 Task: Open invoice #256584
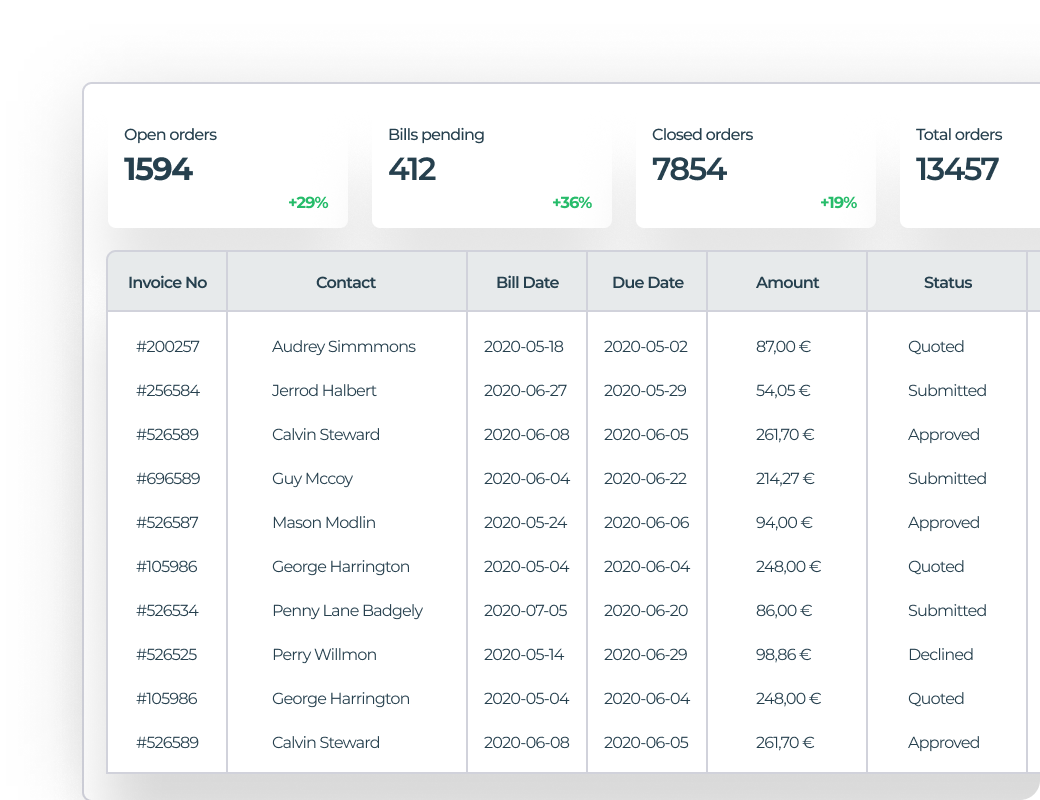click(x=168, y=390)
